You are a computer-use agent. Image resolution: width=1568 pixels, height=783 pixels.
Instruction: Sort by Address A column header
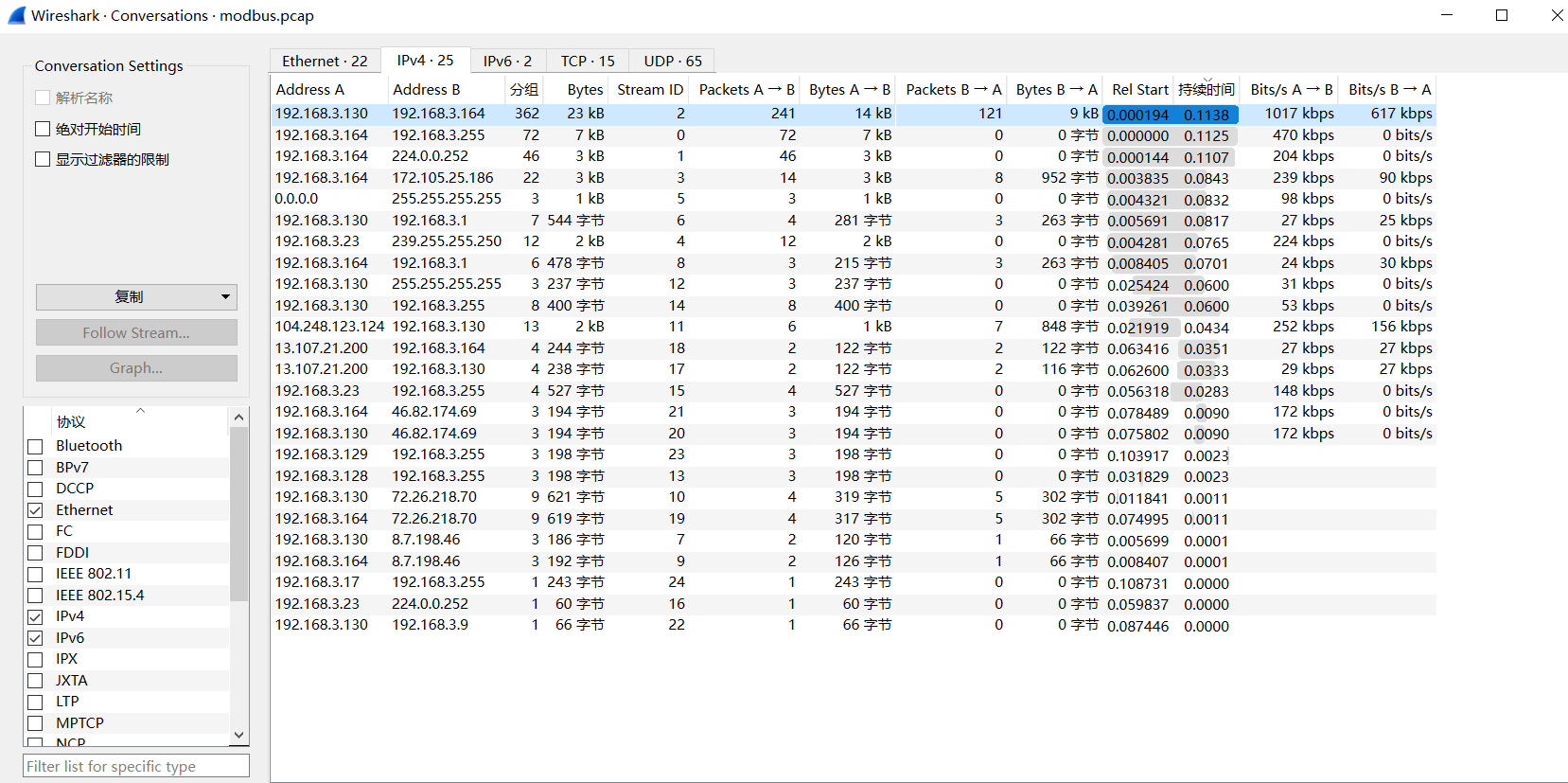tap(329, 89)
